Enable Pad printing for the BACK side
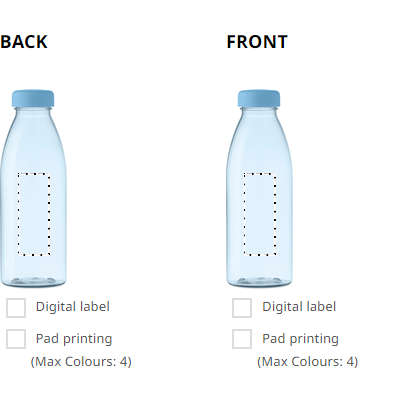This screenshot has width=420, height=420. pos(16,339)
